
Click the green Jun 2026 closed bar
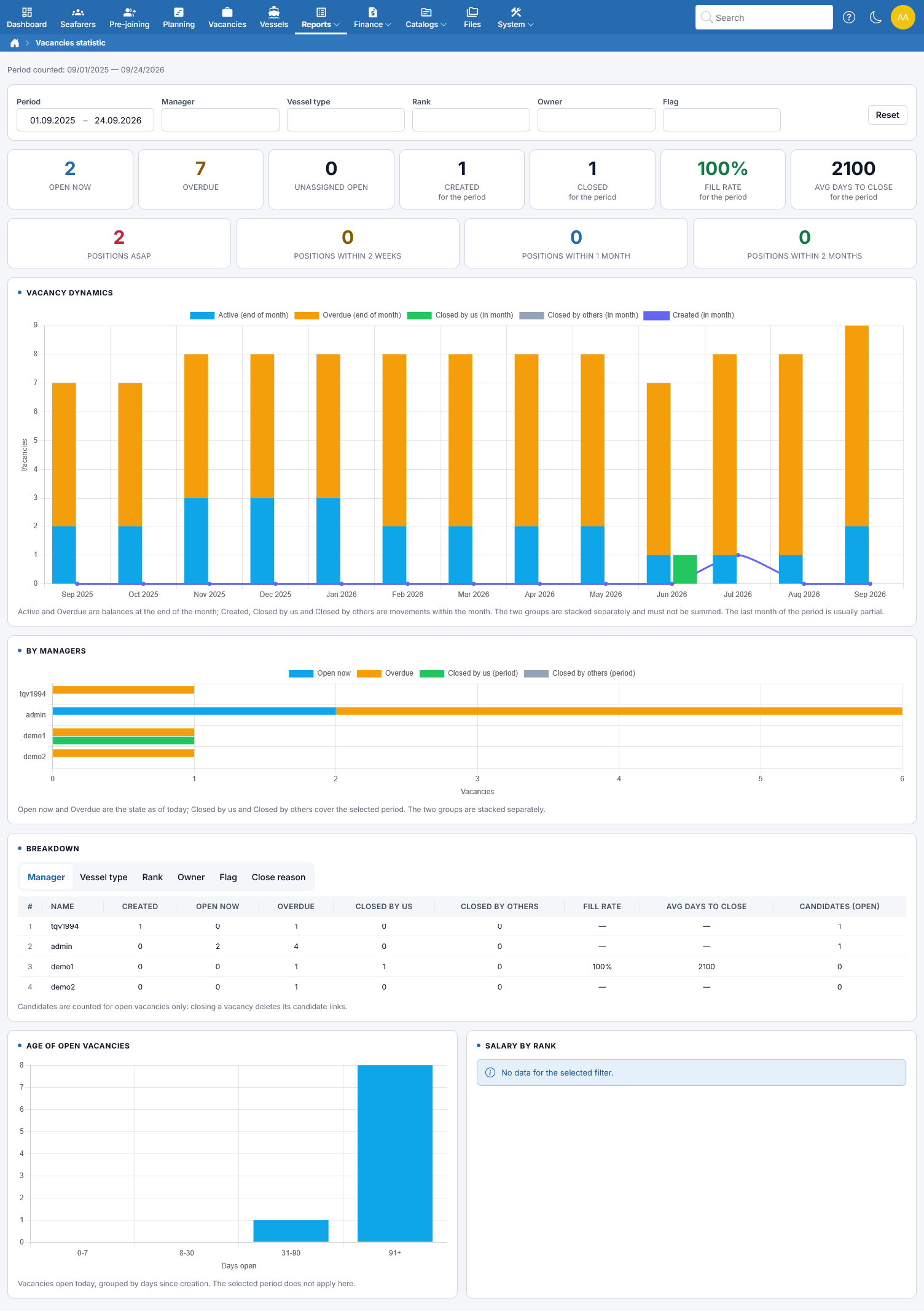(685, 569)
